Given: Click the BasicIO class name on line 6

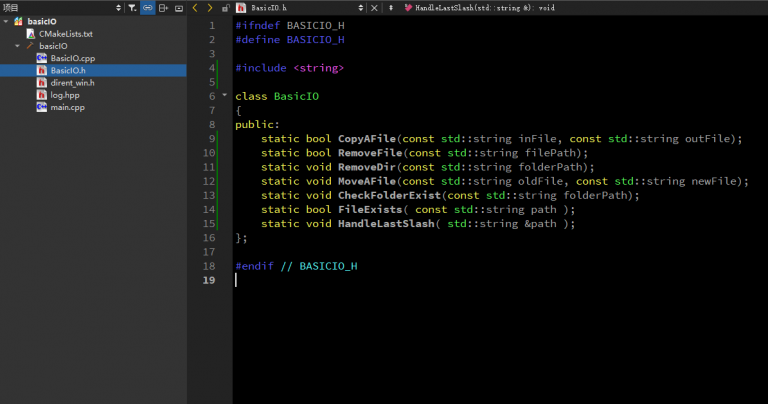Looking at the screenshot, I should coord(296,96).
